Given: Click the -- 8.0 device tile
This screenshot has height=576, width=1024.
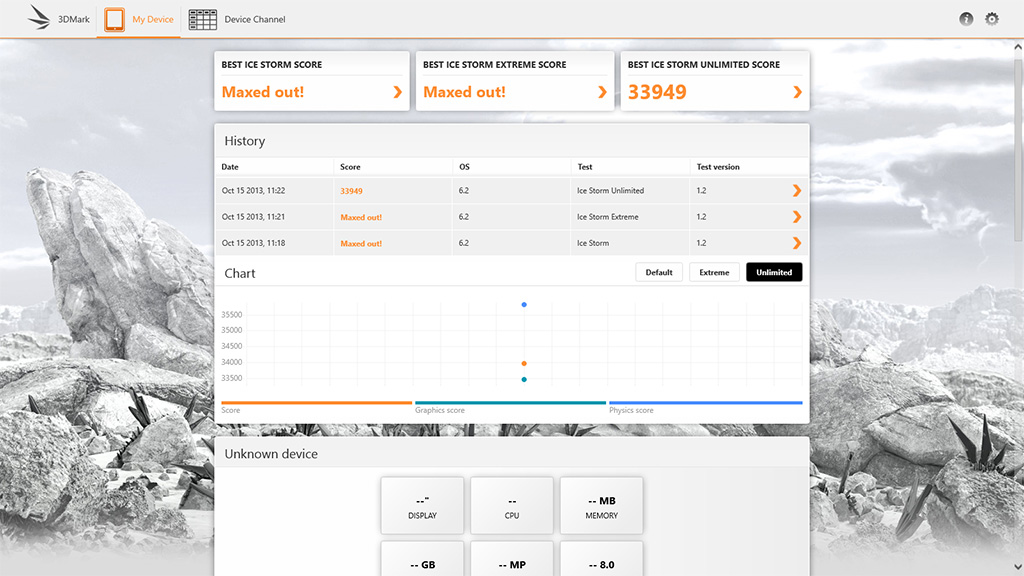Looking at the screenshot, I should [601, 559].
